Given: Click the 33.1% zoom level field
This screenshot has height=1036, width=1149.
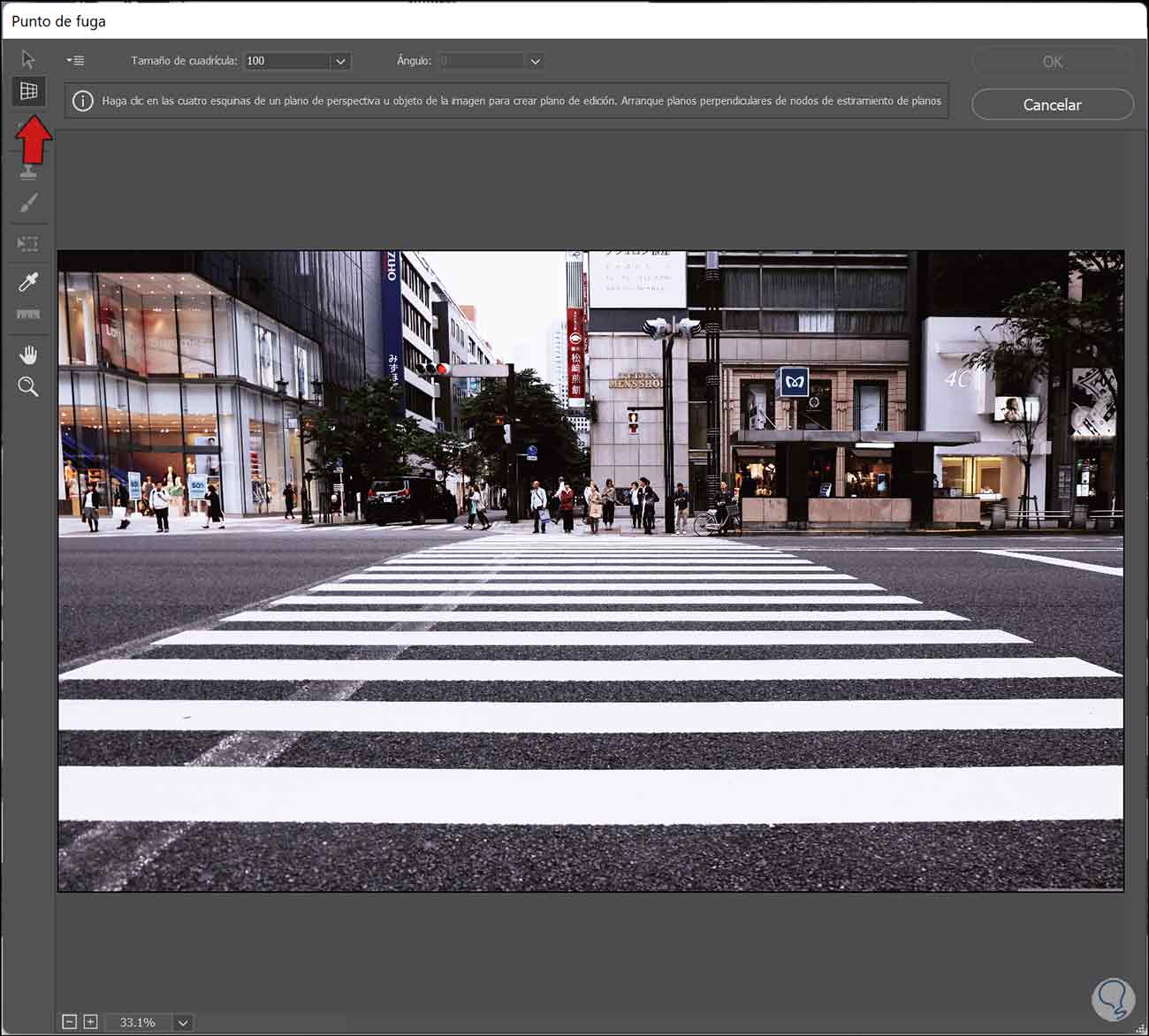Looking at the screenshot, I should click(138, 1023).
